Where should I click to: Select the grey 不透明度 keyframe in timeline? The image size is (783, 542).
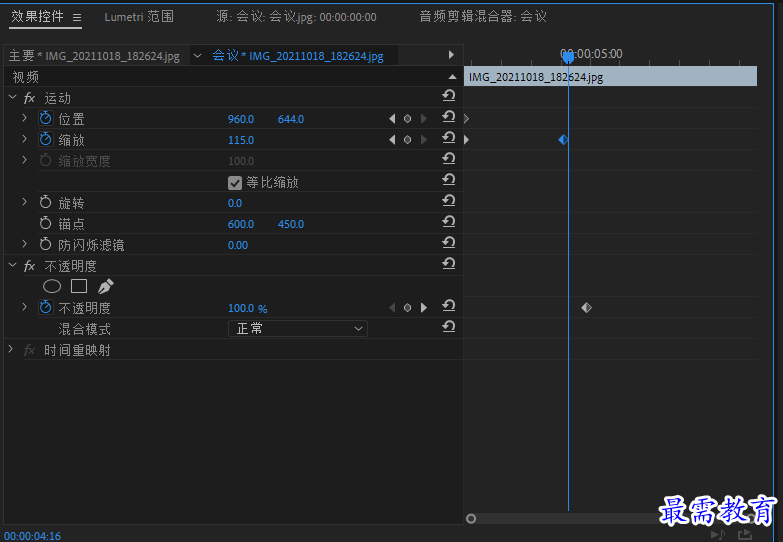(x=586, y=308)
